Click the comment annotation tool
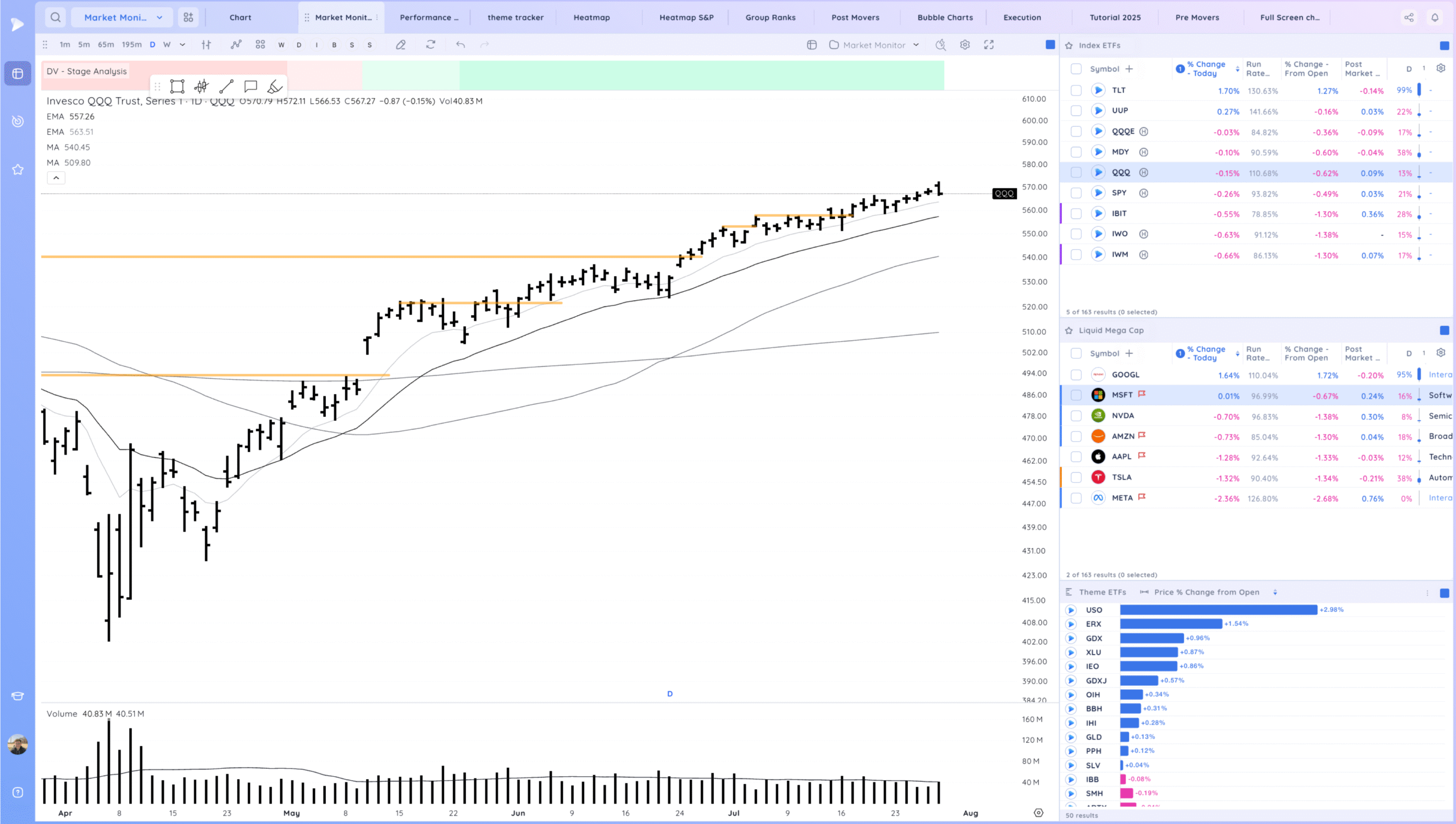Screen dimensions: 1456x824 click(250, 86)
